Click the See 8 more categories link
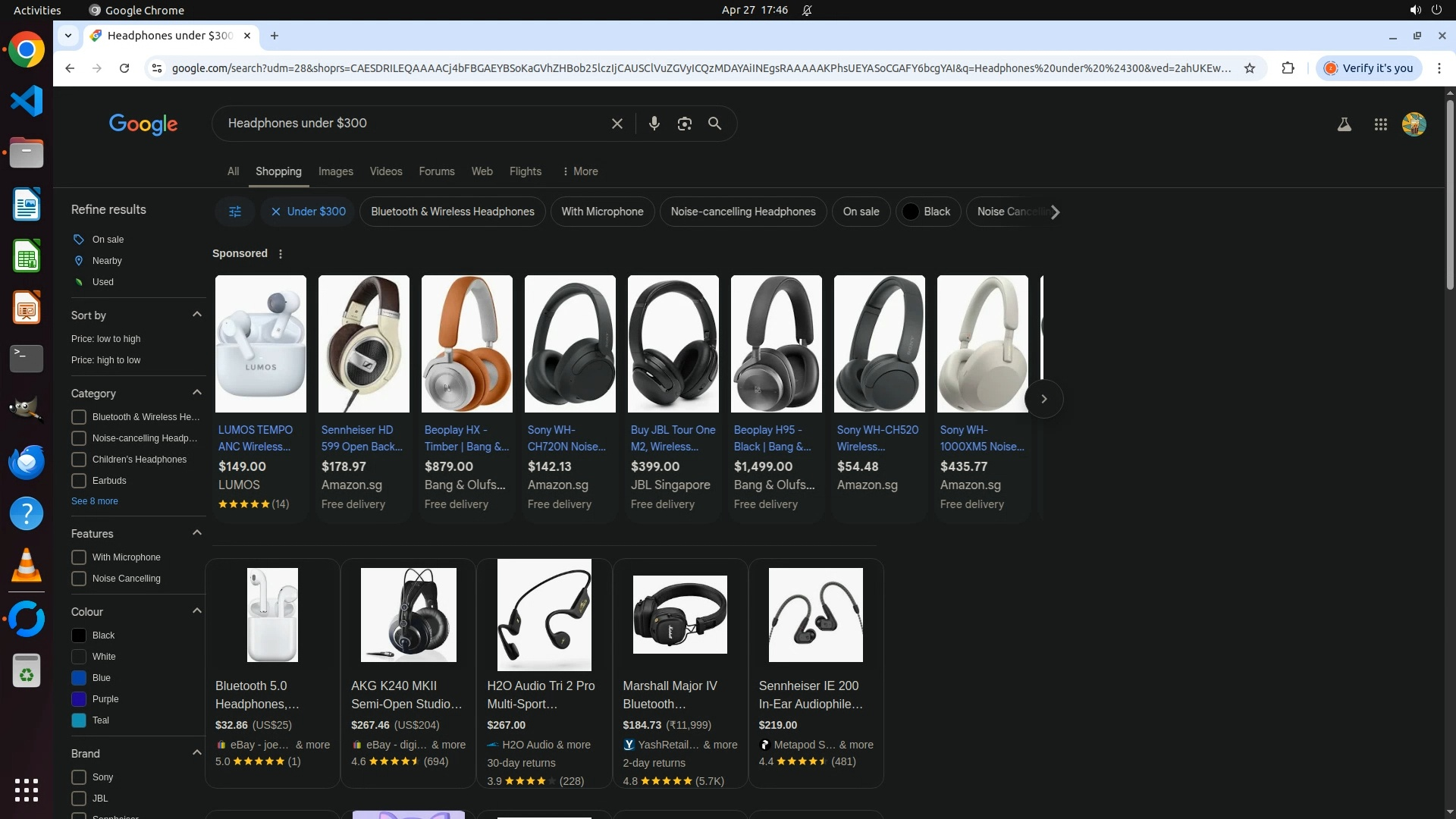This screenshot has height=819, width=1456. point(95,501)
